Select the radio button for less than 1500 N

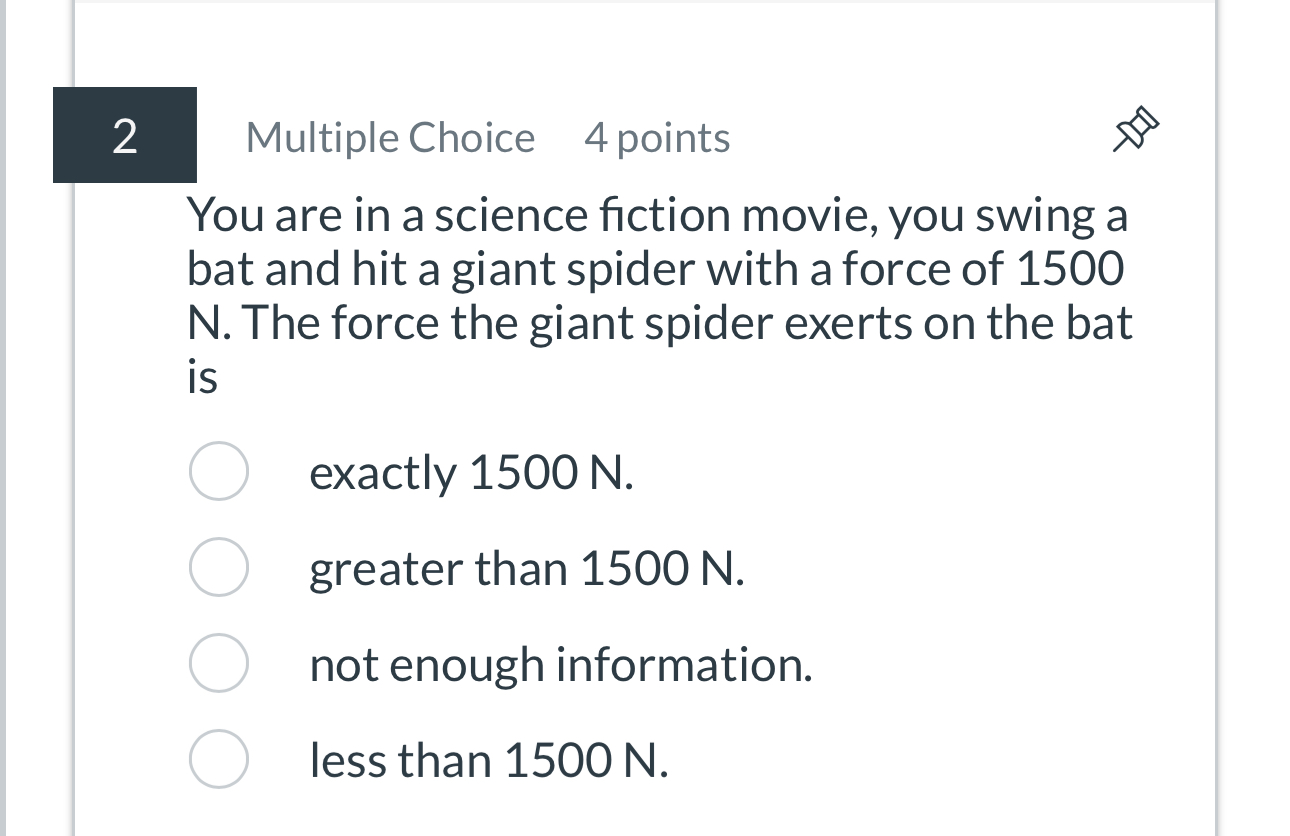pyautogui.click(x=218, y=759)
